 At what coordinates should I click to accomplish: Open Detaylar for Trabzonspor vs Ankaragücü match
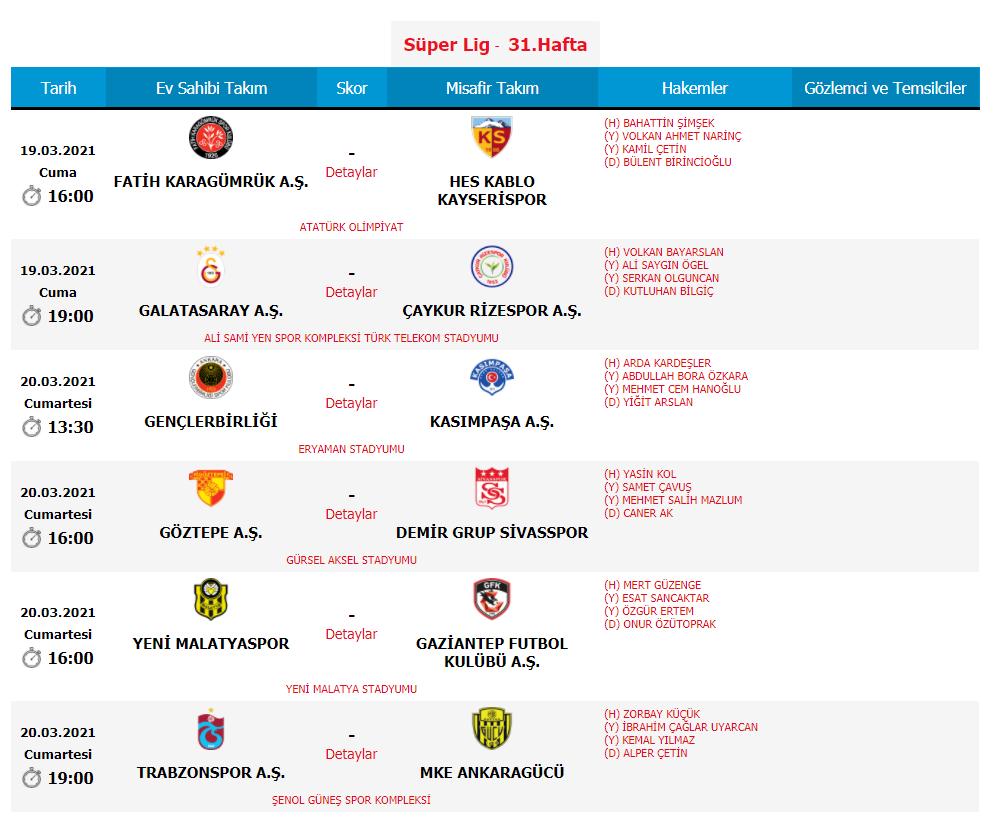[351, 754]
